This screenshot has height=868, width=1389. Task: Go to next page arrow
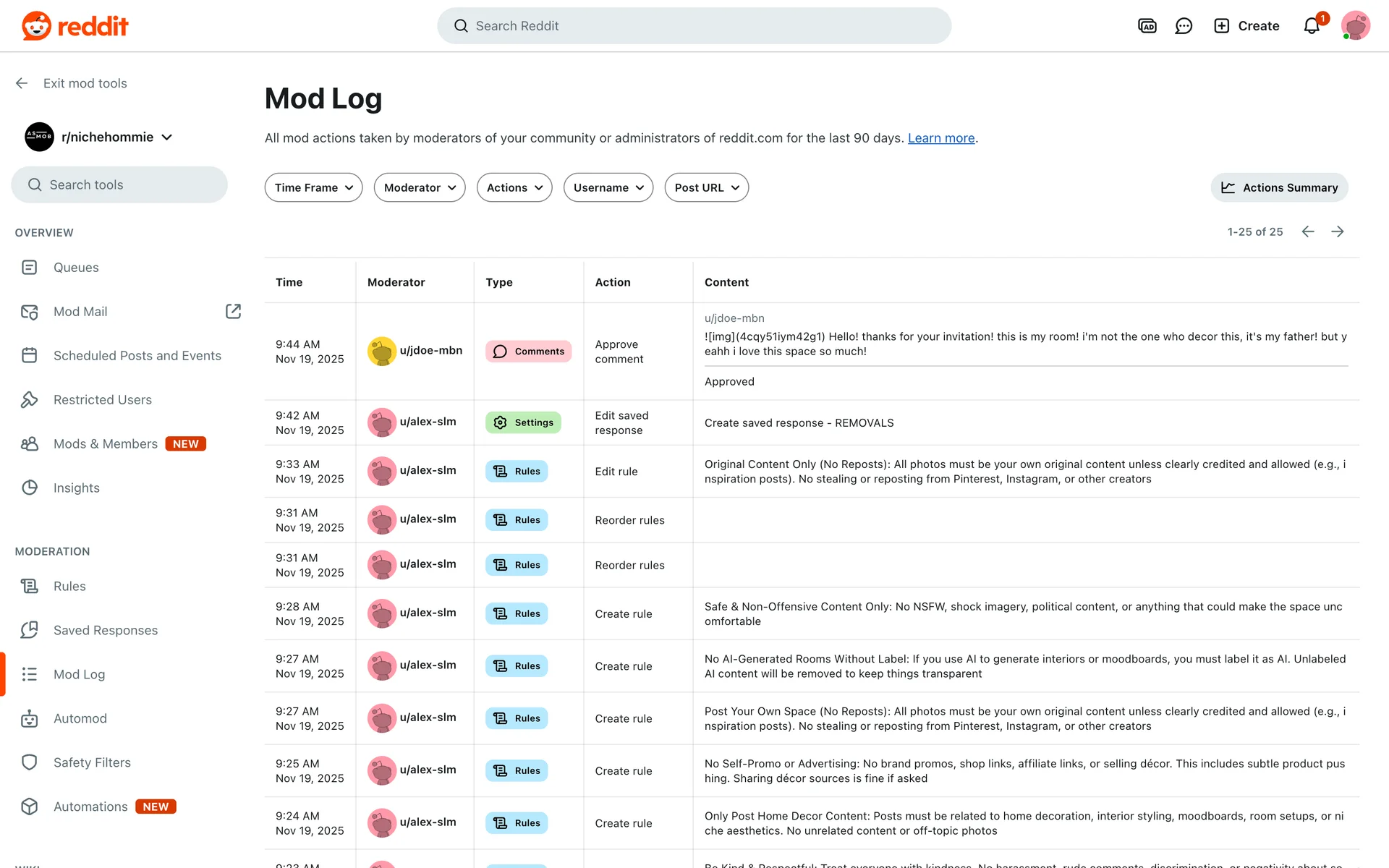click(1338, 231)
